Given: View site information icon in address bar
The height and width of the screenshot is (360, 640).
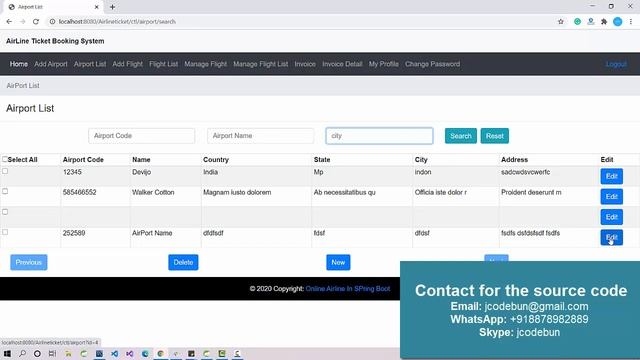Looking at the screenshot, I should 52,22.
